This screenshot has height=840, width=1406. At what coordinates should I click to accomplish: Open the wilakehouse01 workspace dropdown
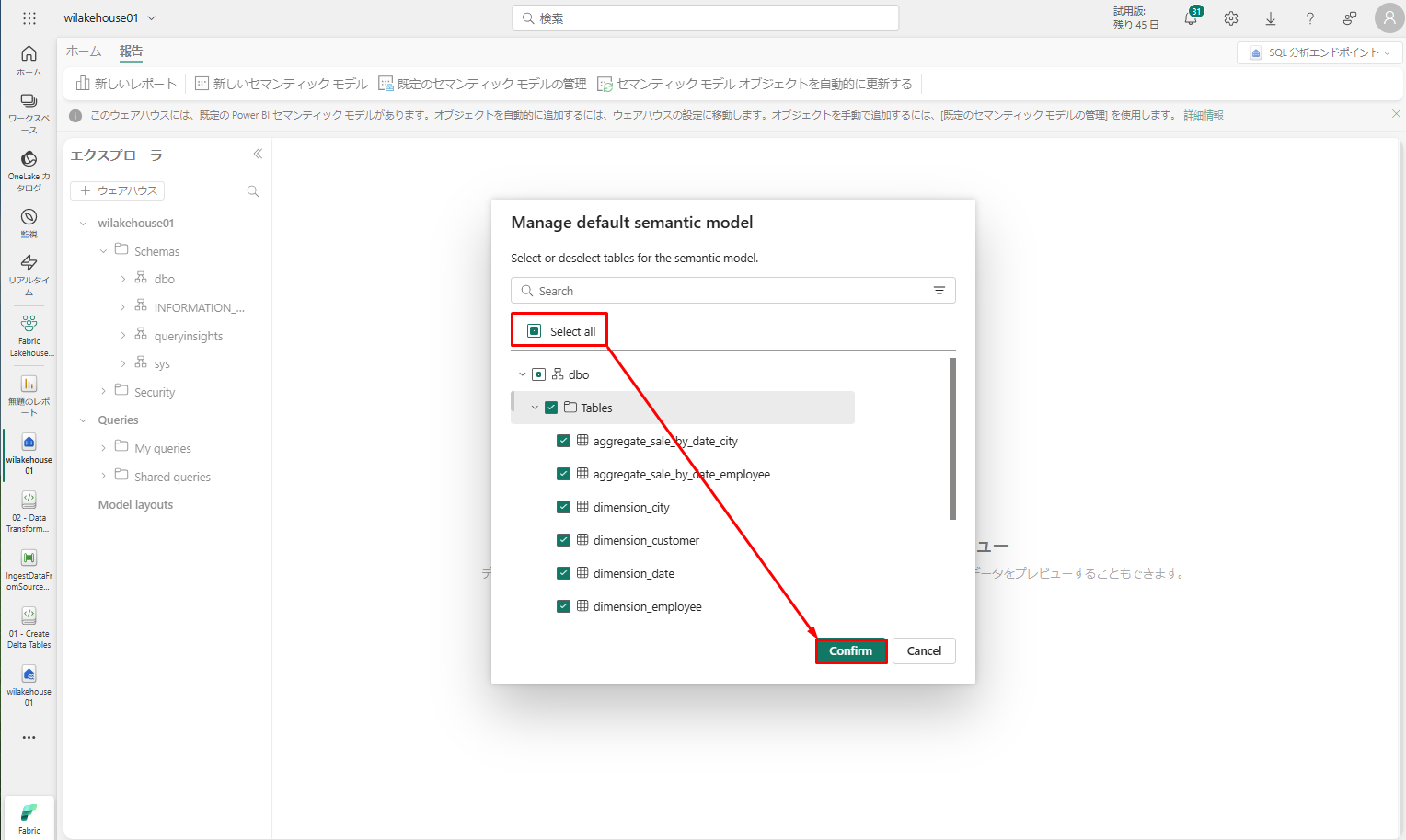pos(110,18)
